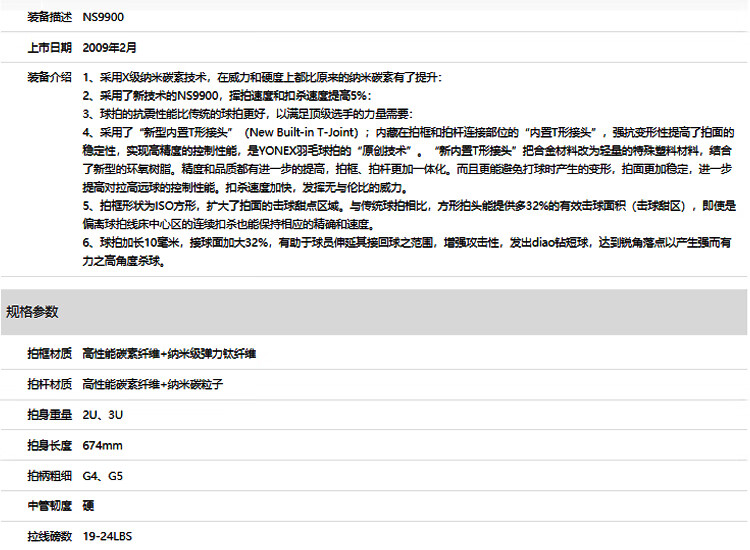The height and width of the screenshot is (550, 750).
Task: Click intro line 6 about 球拍加长10毫米
Action: pos(407,252)
